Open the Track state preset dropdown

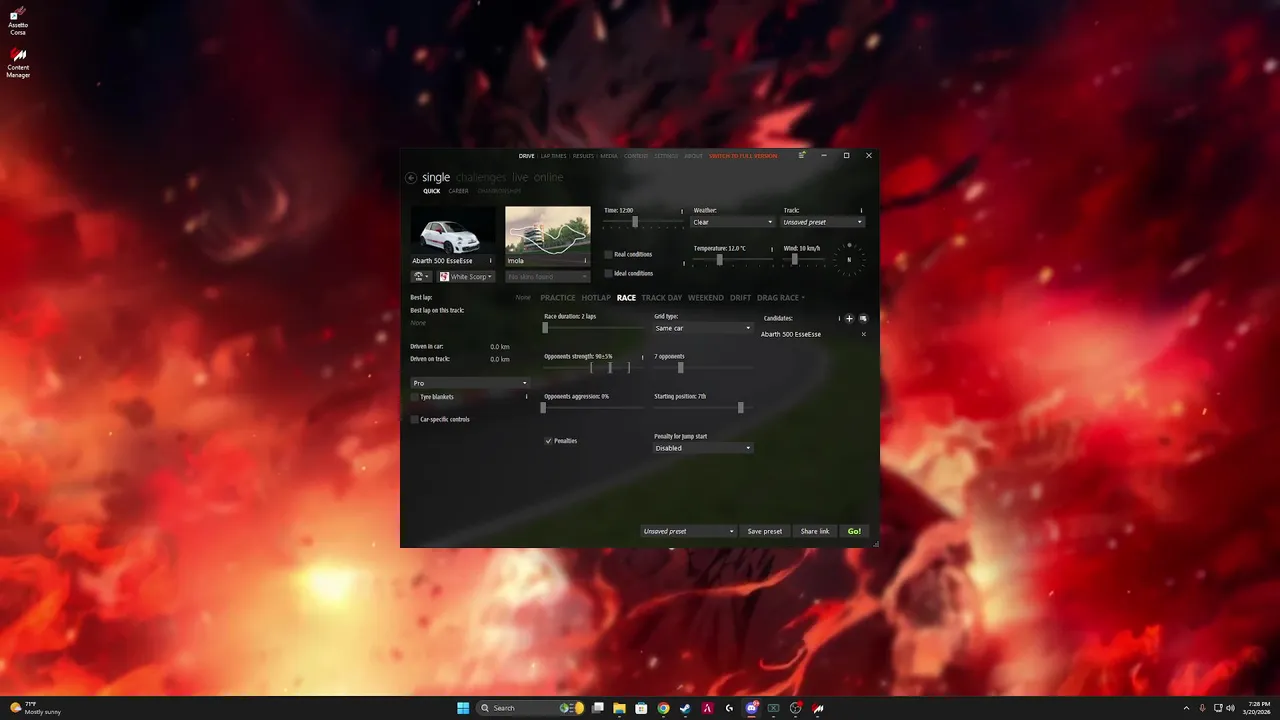pyautogui.click(x=823, y=222)
